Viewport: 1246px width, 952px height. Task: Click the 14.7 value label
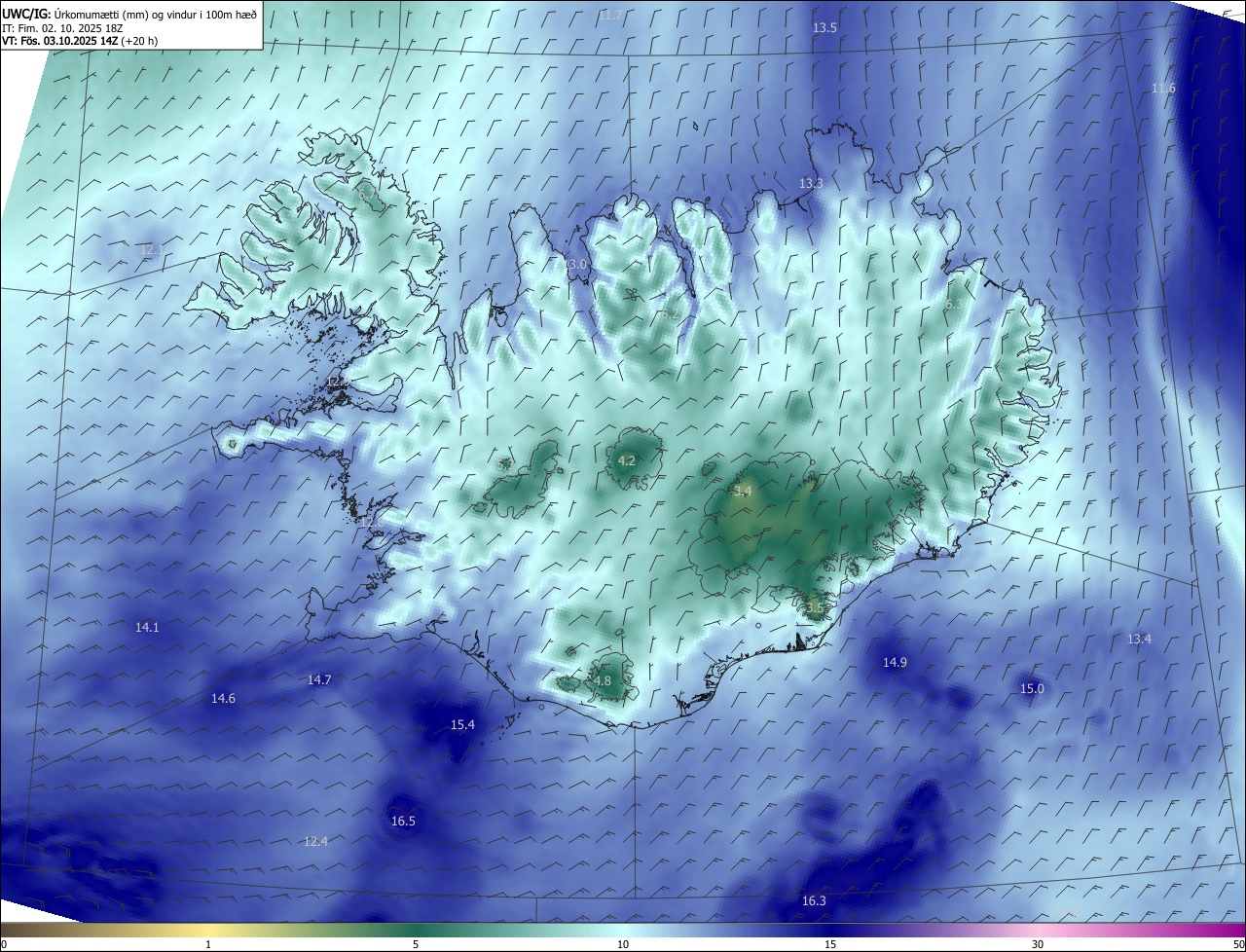point(319,680)
